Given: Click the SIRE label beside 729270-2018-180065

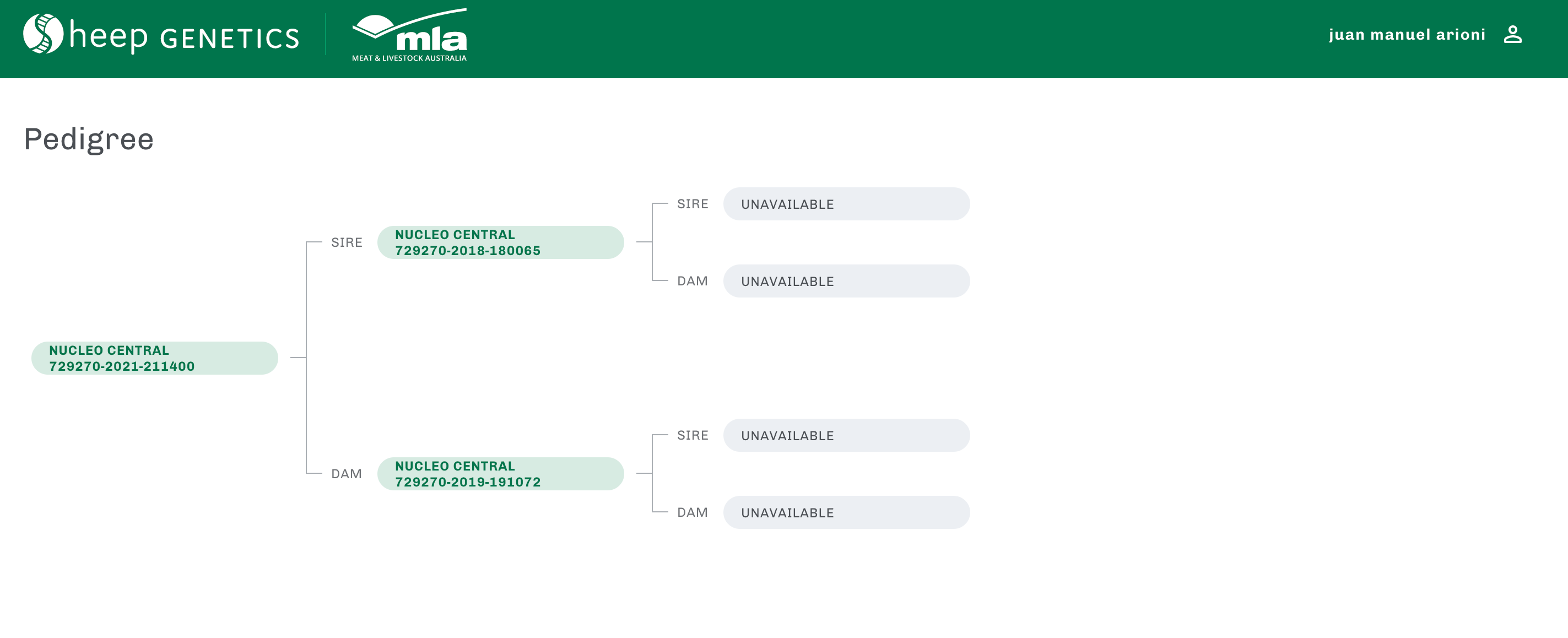Looking at the screenshot, I should [x=347, y=242].
